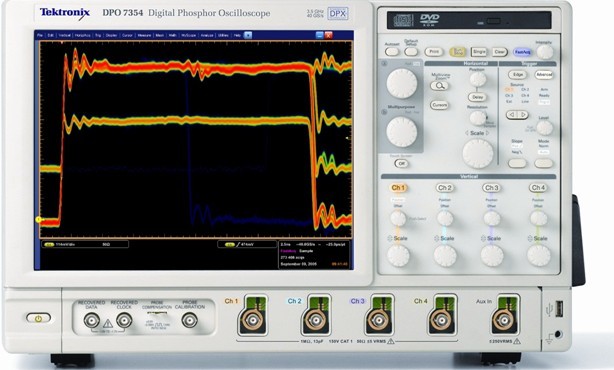This screenshot has width=614, height=370.
Task: Open the dropdown arrow after Help menu
Action: coord(248,35)
